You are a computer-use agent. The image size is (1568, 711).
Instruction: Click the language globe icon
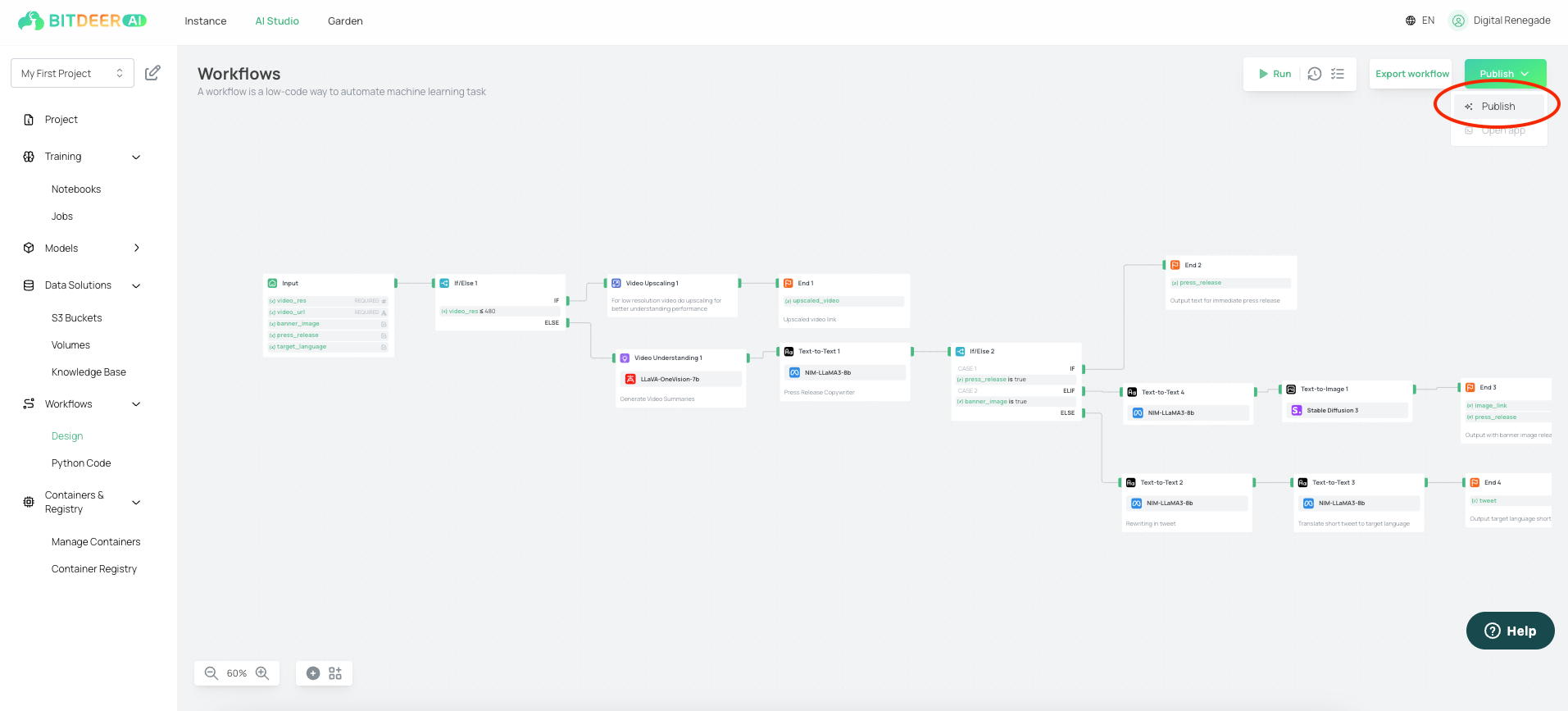click(x=1411, y=21)
